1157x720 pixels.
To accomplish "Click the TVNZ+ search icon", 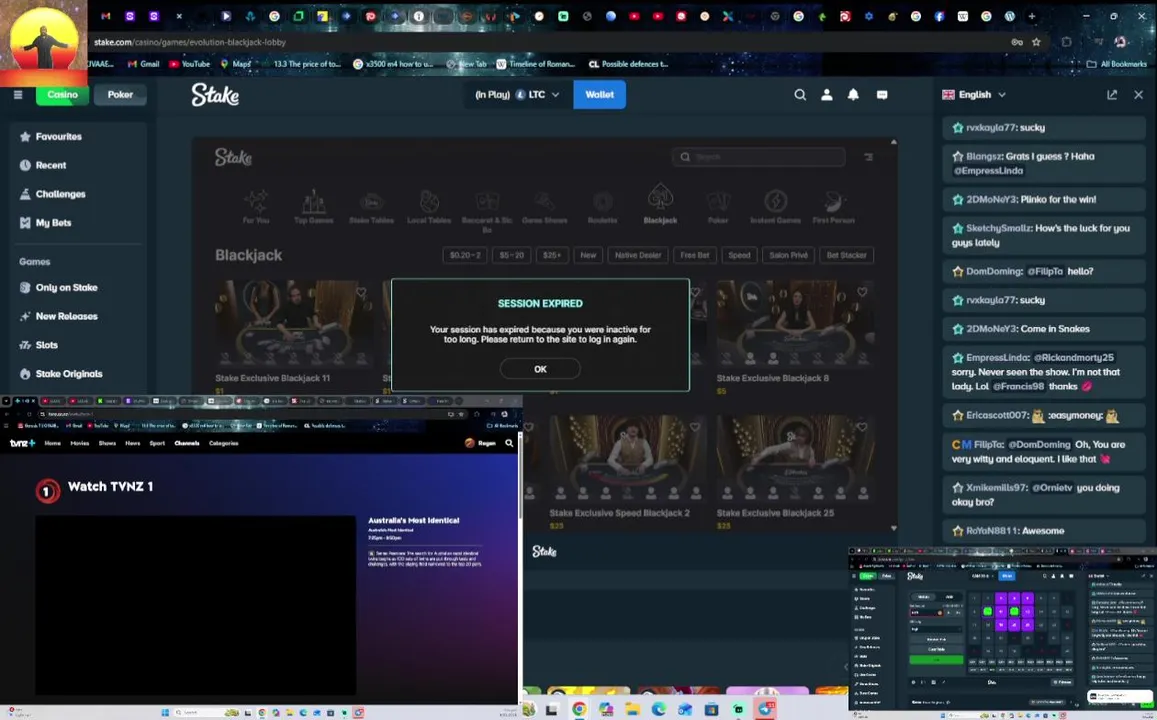I will [x=509, y=443].
